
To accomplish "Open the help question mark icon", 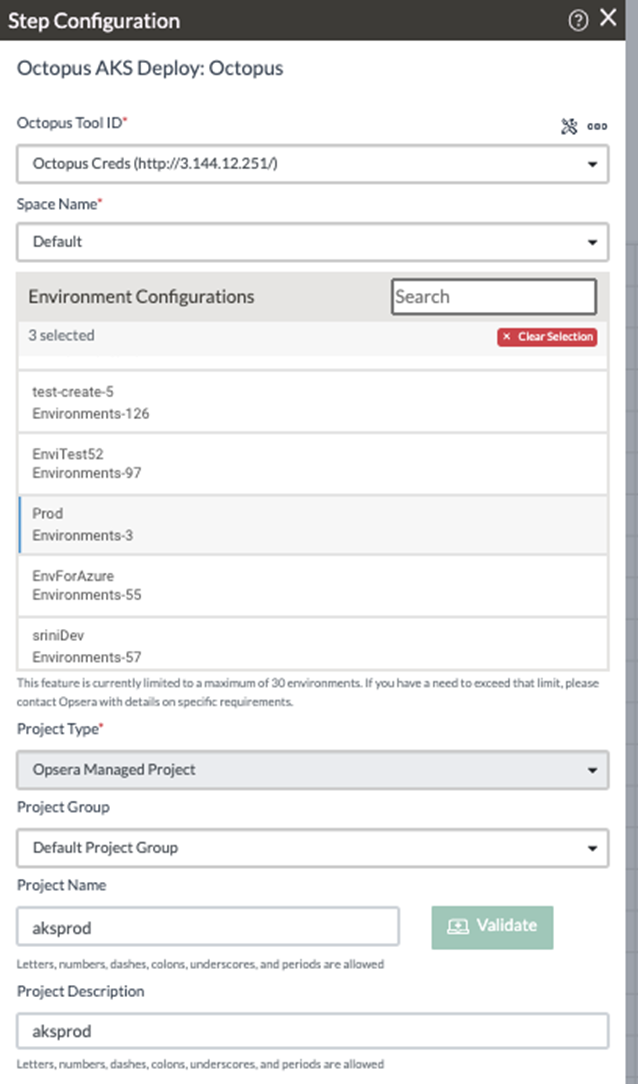I will (578, 20).
